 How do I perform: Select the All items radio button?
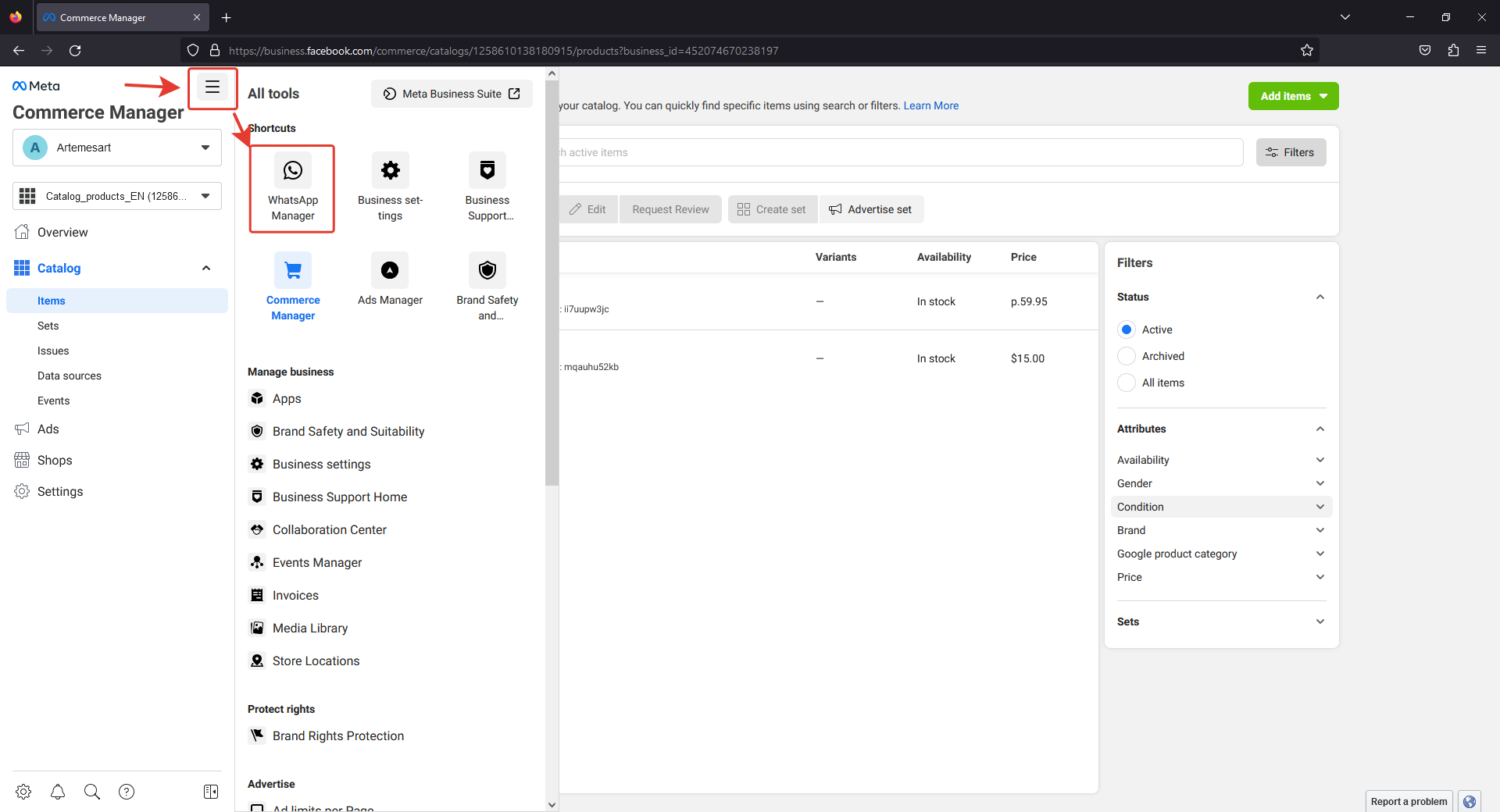click(x=1127, y=383)
